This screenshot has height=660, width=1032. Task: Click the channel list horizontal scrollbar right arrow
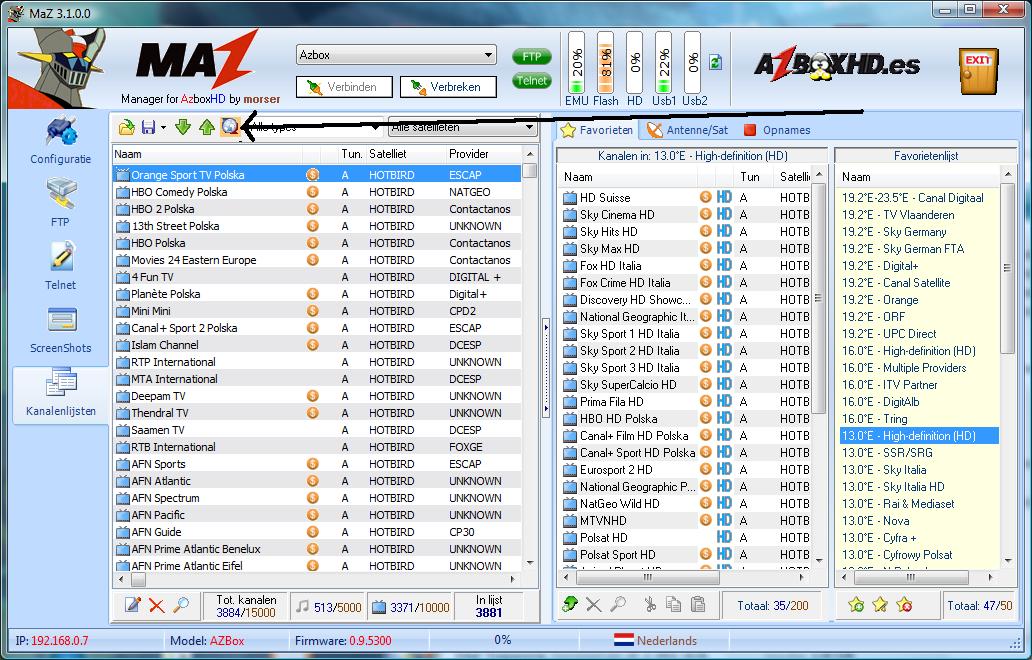[513, 580]
